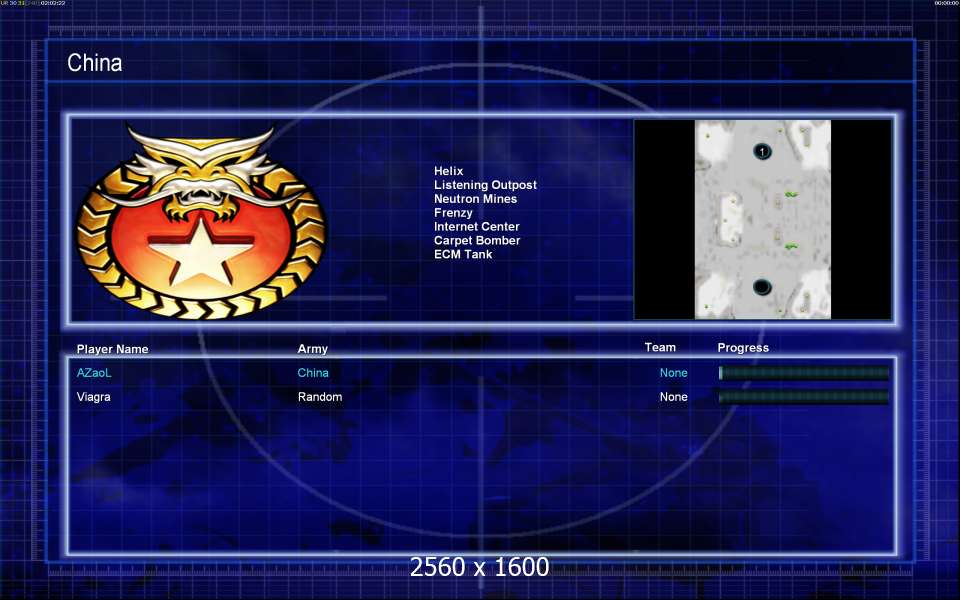Click the Progress column header
Screen dimensions: 960x600
[743, 348]
